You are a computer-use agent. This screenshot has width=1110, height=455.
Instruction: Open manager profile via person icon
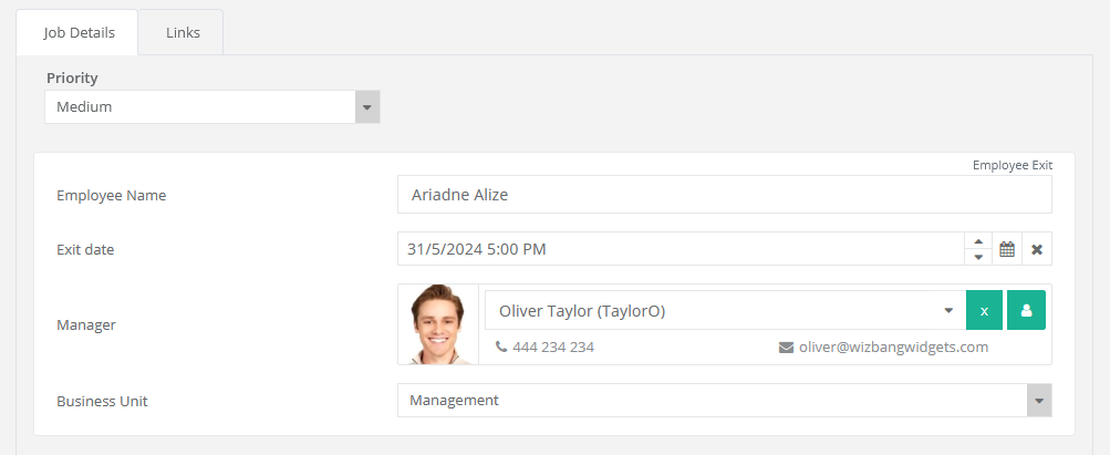(1026, 311)
